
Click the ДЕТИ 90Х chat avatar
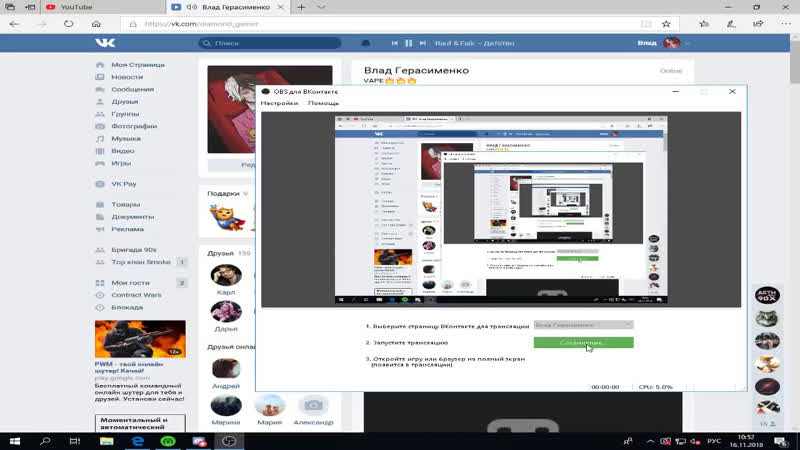click(767, 295)
